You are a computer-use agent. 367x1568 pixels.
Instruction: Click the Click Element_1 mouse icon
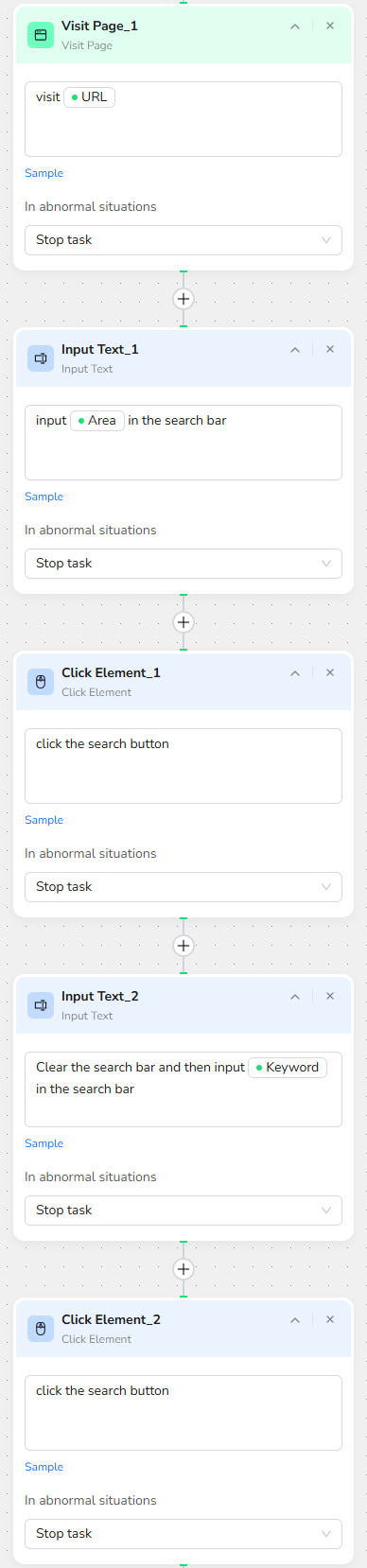tap(41, 682)
